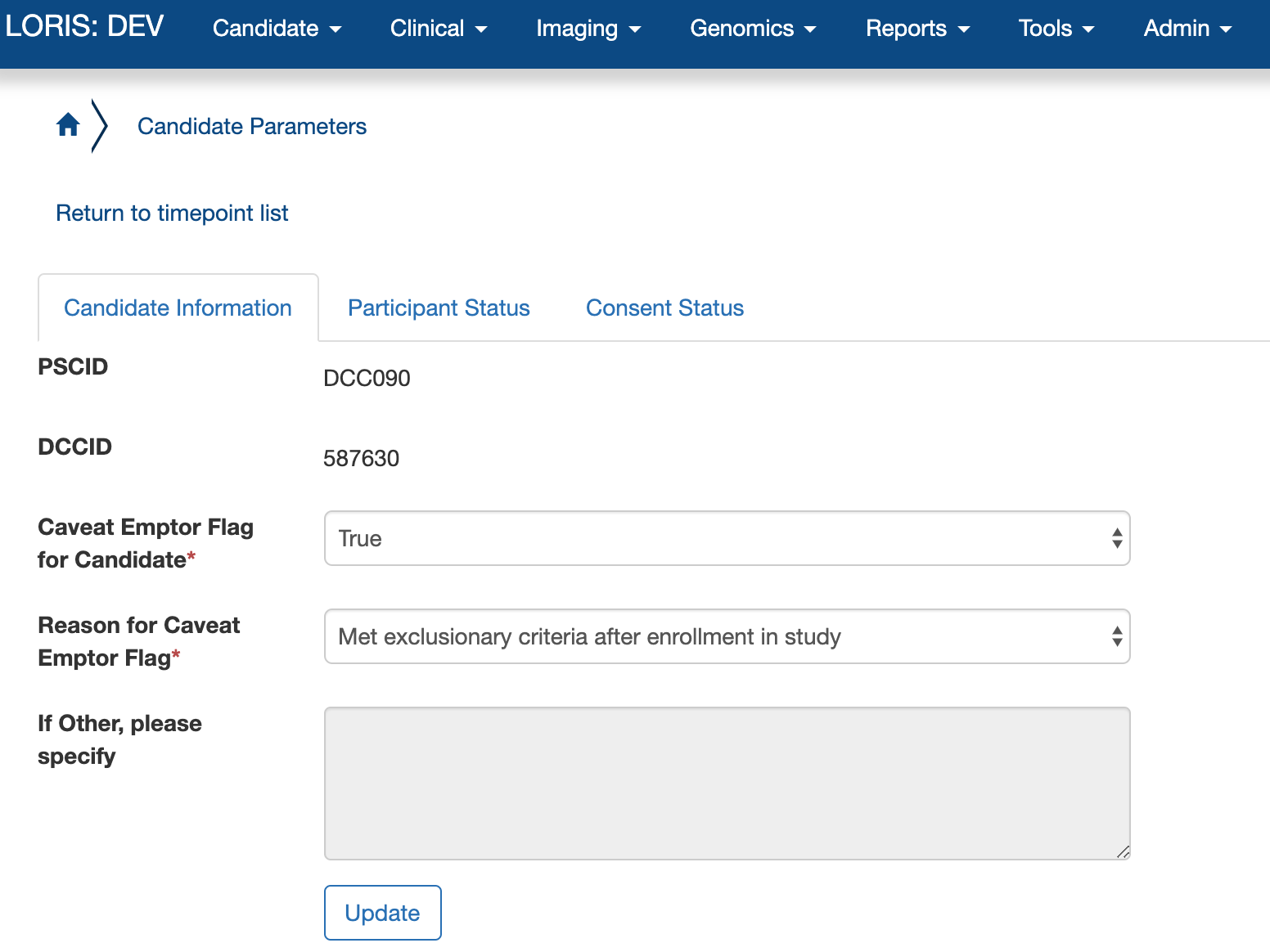This screenshot has height=952, width=1270.
Task: Click the Reports menu chevron
Action: (963, 29)
